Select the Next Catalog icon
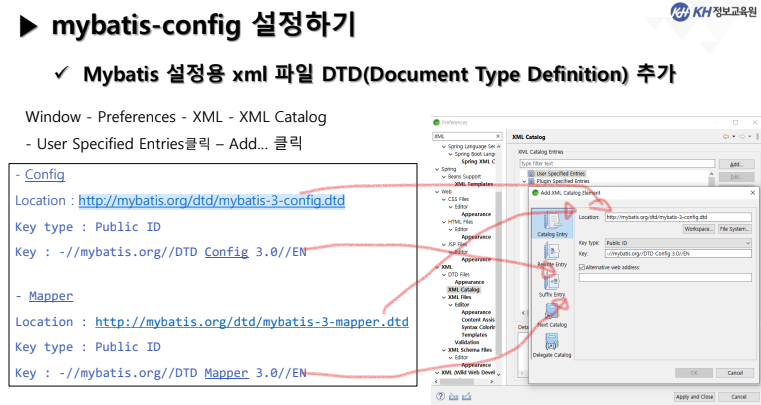This screenshot has height=405, width=761. tap(552, 312)
